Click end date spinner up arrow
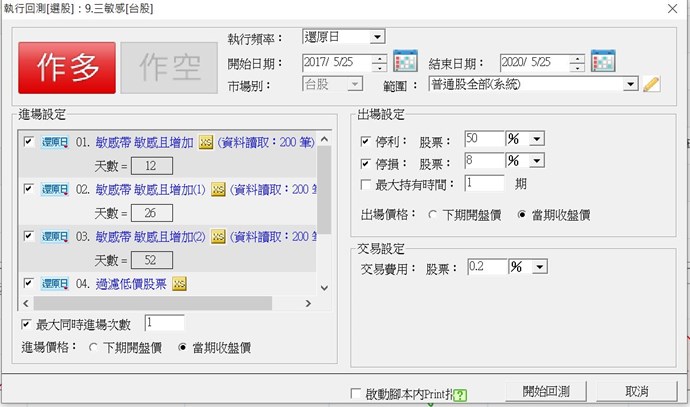Screen dimensions: 690x407 coord(577,59)
